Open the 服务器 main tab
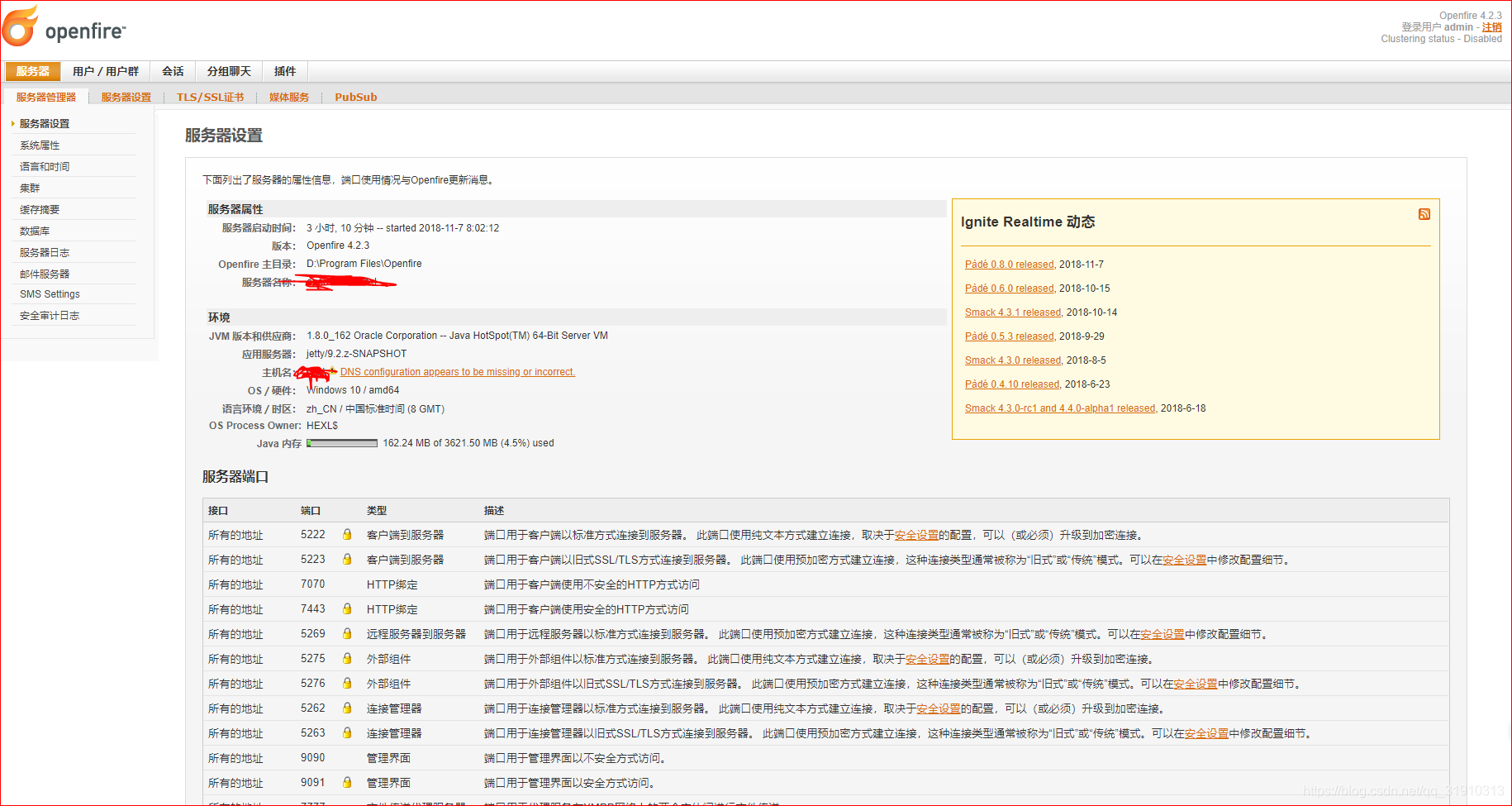 pos(33,71)
